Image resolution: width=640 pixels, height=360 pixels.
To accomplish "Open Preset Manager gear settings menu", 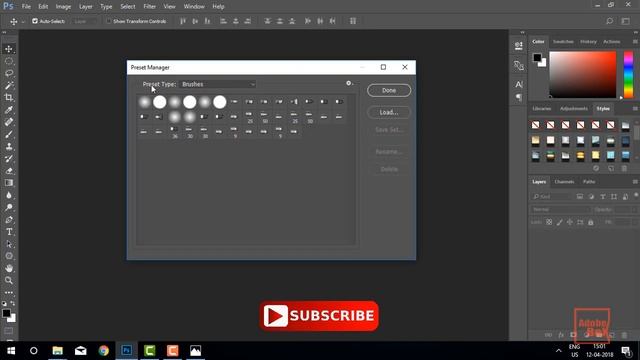I will click(x=349, y=83).
